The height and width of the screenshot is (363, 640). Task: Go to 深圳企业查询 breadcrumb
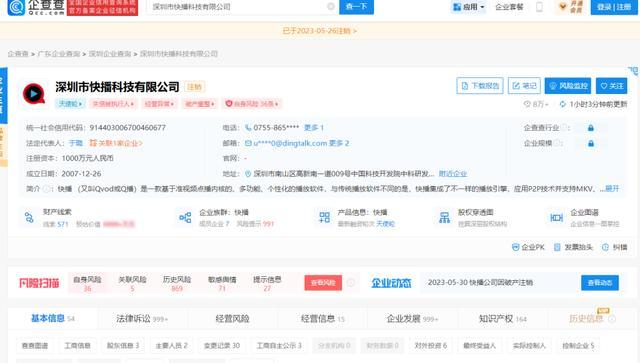click(x=110, y=54)
